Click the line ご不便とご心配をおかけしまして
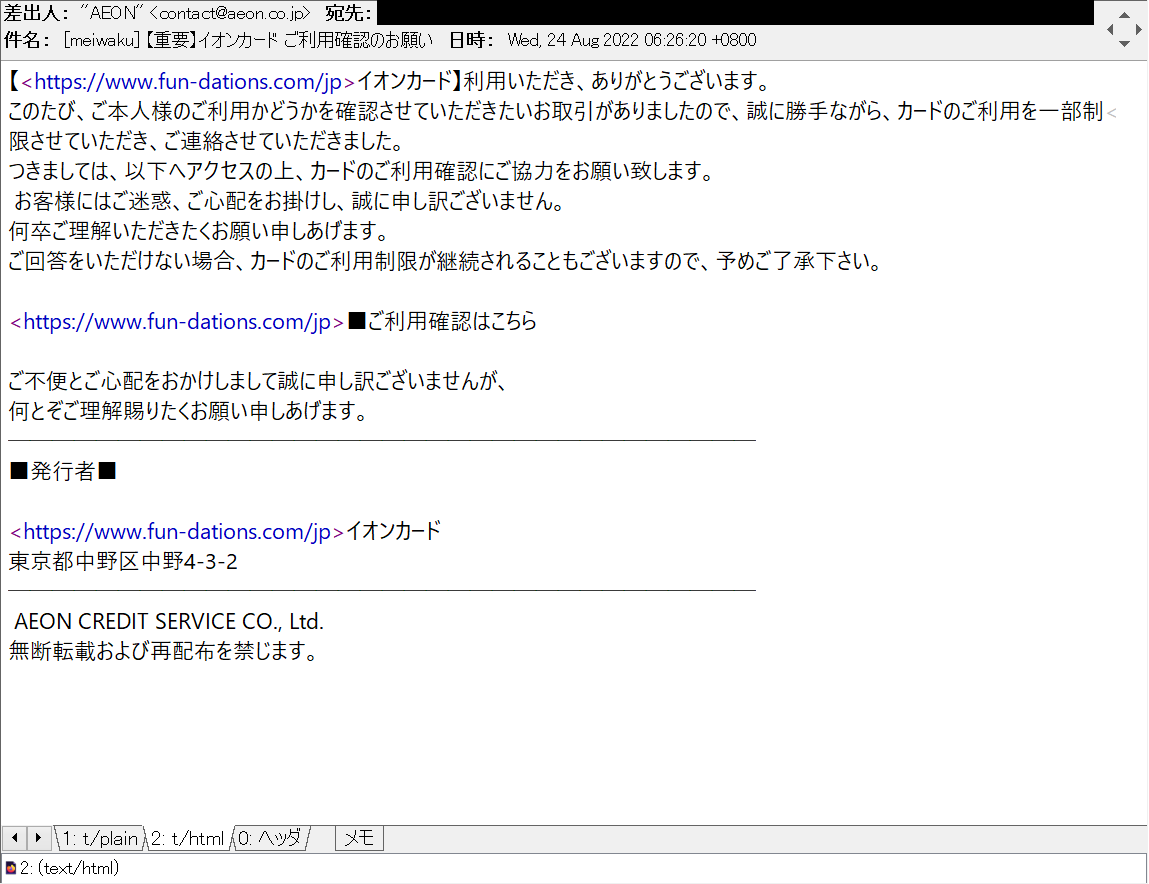Image resolution: width=1149 pixels, height=884 pixels. (x=258, y=381)
